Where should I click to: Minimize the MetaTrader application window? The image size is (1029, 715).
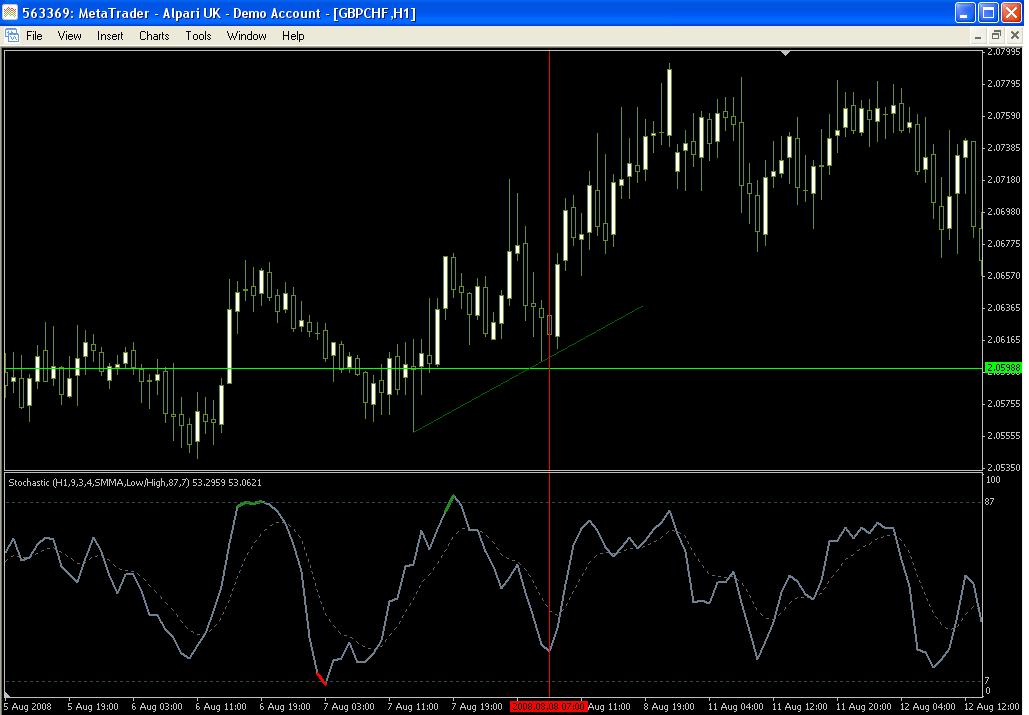pos(965,13)
